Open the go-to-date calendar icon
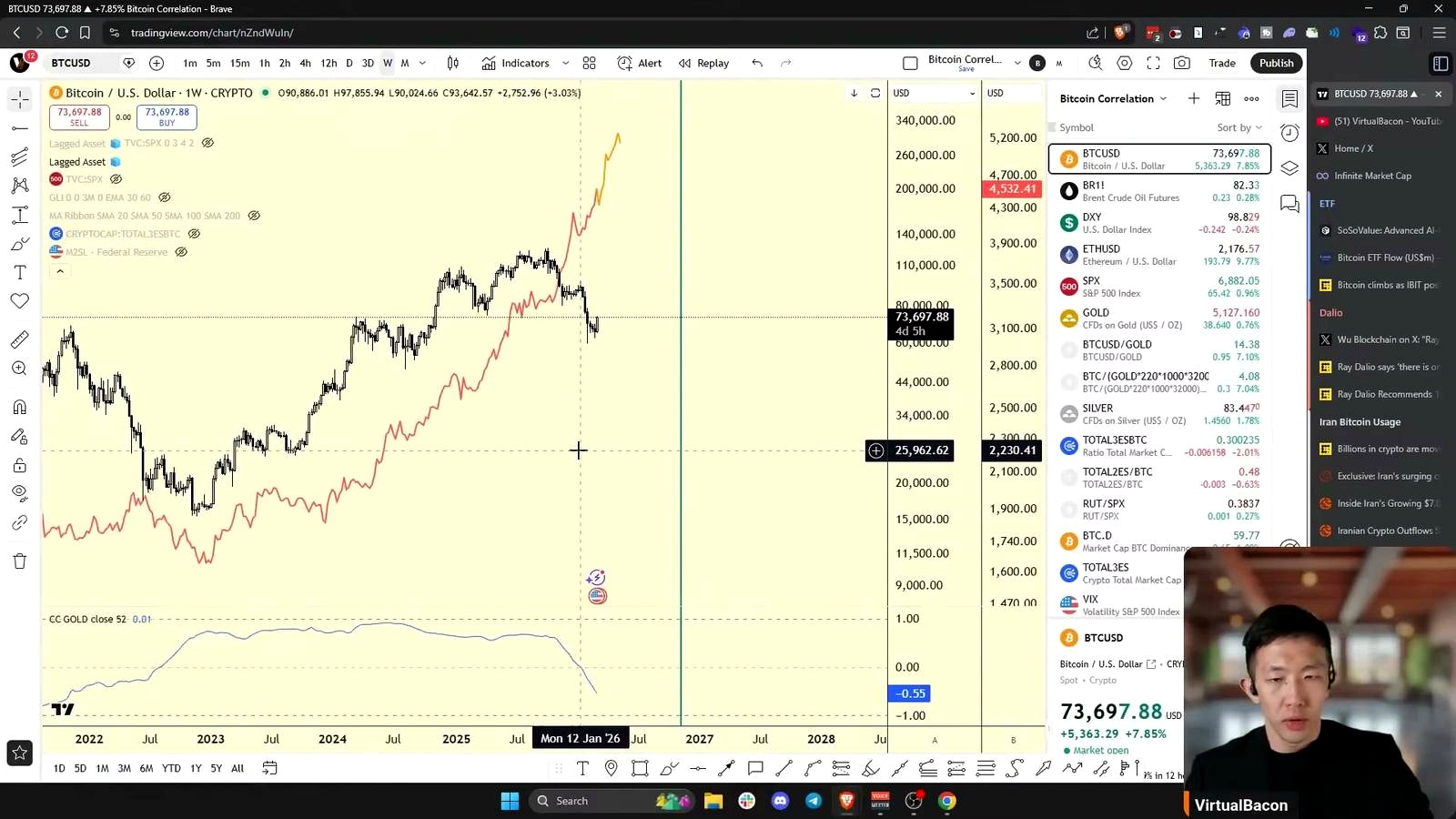1456x819 pixels. pyautogui.click(x=269, y=768)
